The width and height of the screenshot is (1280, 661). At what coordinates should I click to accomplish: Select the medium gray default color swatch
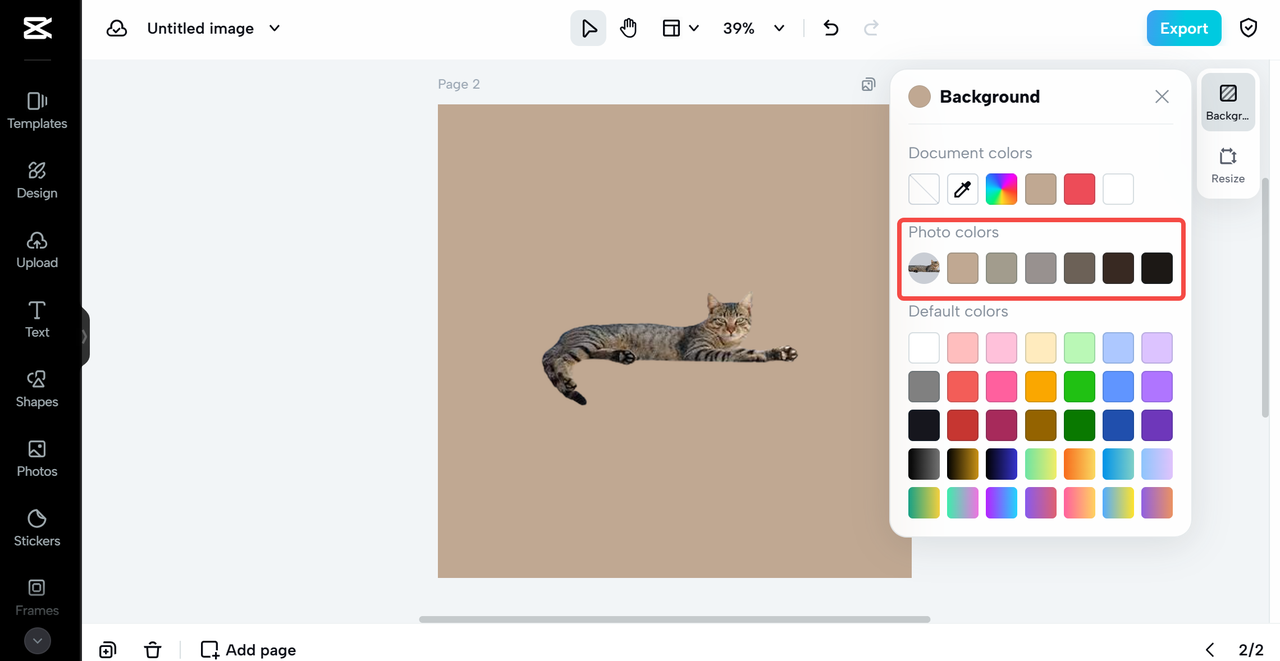pyautogui.click(x=924, y=387)
